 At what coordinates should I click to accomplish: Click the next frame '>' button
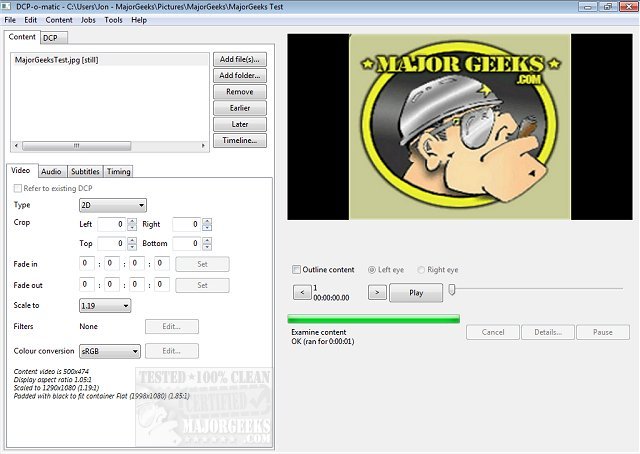pyautogui.click(x=376, y=292)
